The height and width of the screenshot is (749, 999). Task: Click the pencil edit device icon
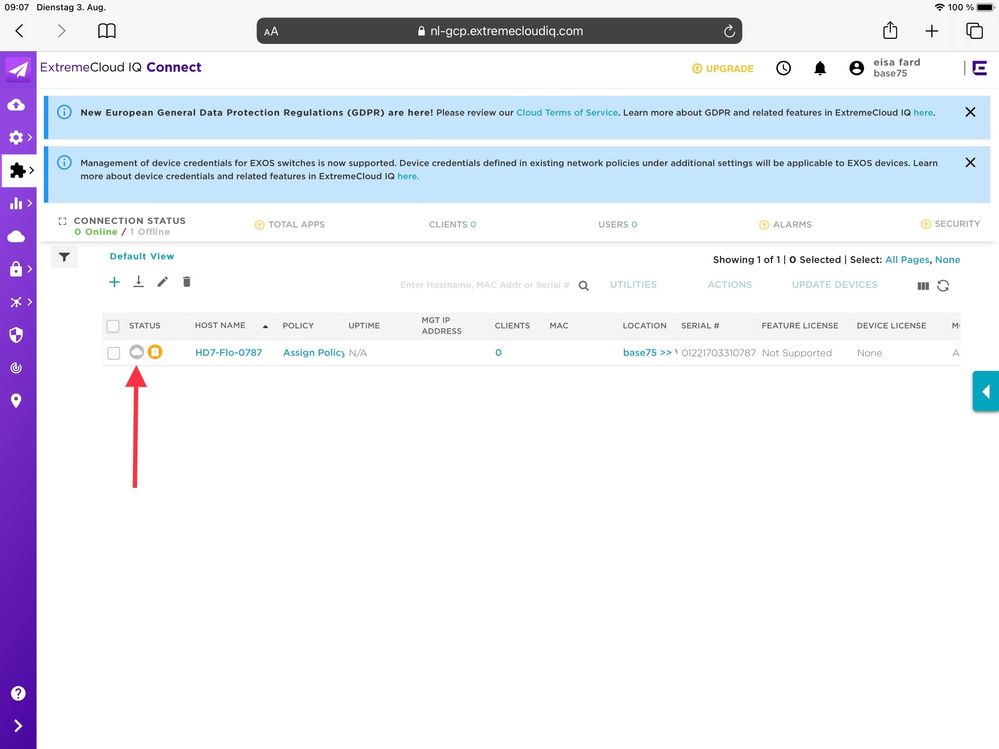(162, 282)
